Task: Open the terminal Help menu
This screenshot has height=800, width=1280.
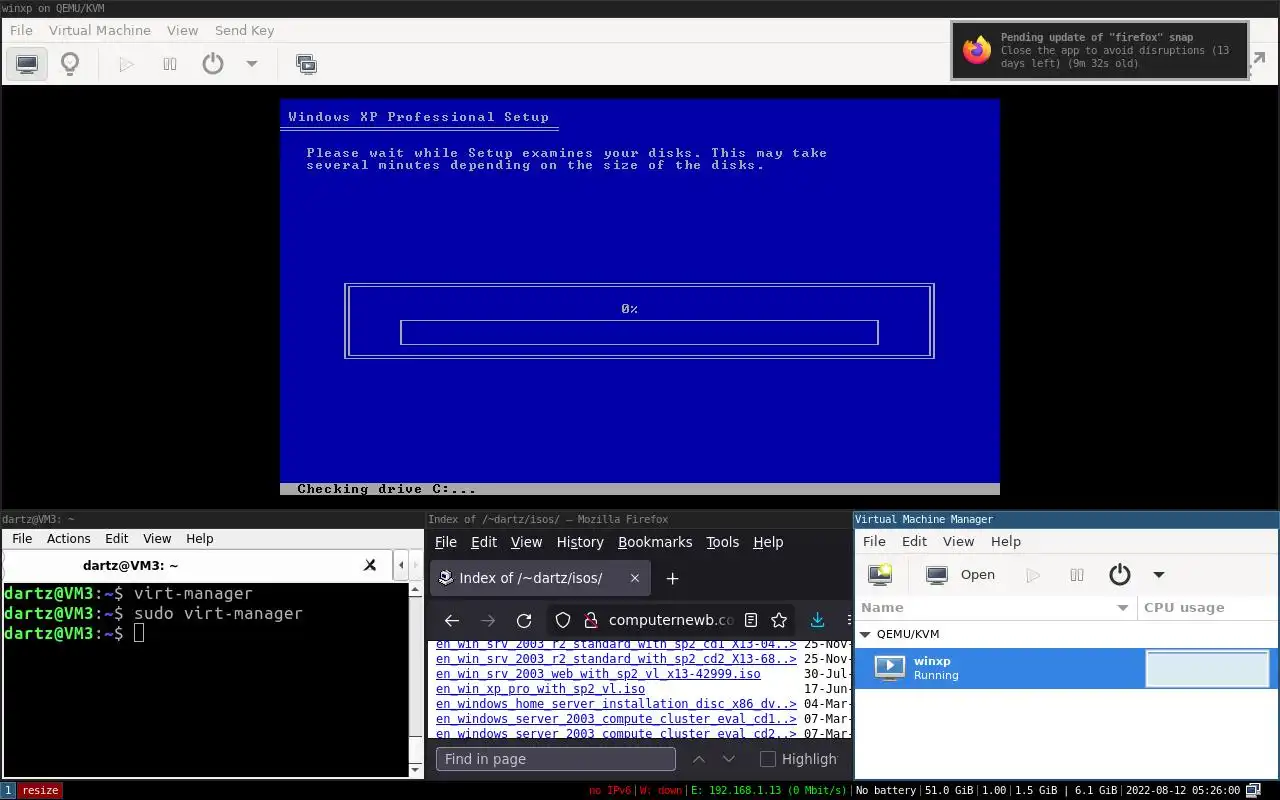Action: coord(200,538)
